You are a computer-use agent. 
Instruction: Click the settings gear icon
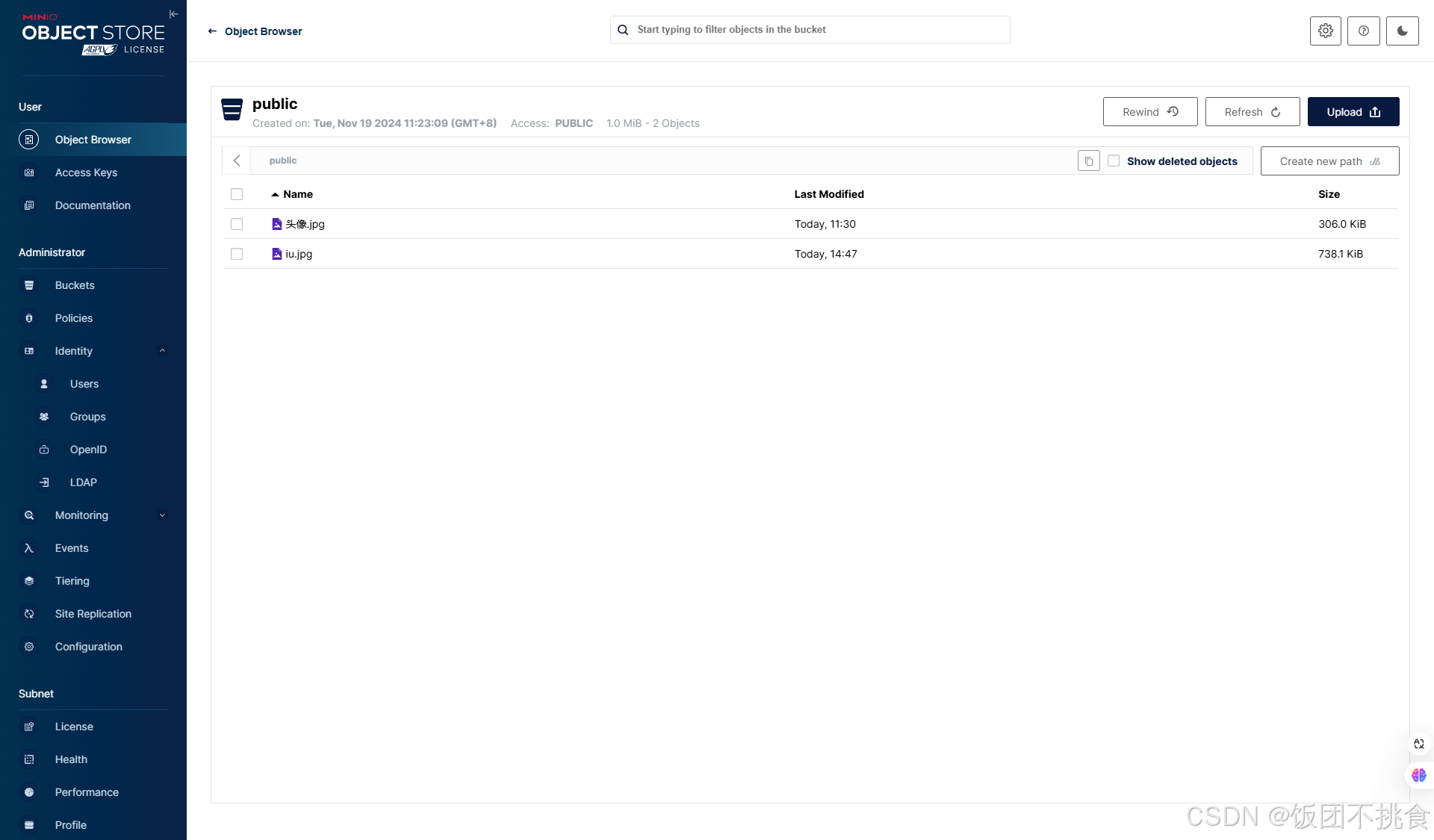pos(1325,31)
